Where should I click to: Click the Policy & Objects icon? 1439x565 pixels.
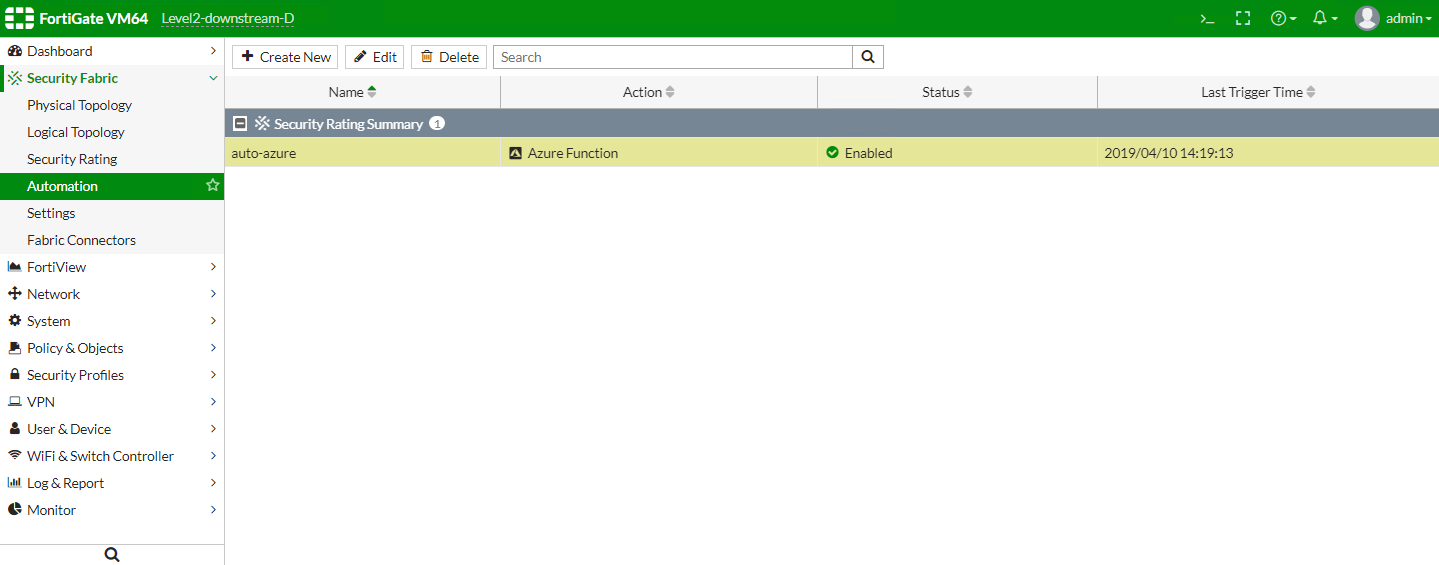coord(15,348)
